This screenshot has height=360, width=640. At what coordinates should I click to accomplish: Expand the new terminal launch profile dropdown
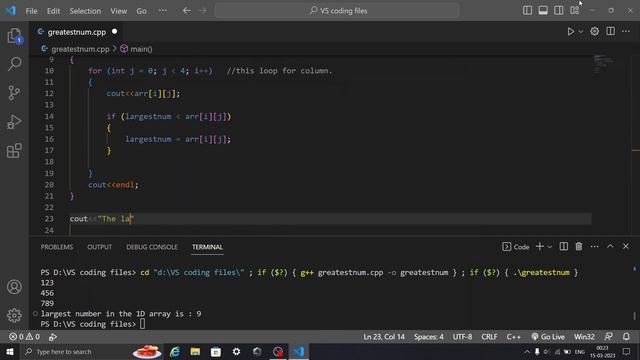pos(549,247)
